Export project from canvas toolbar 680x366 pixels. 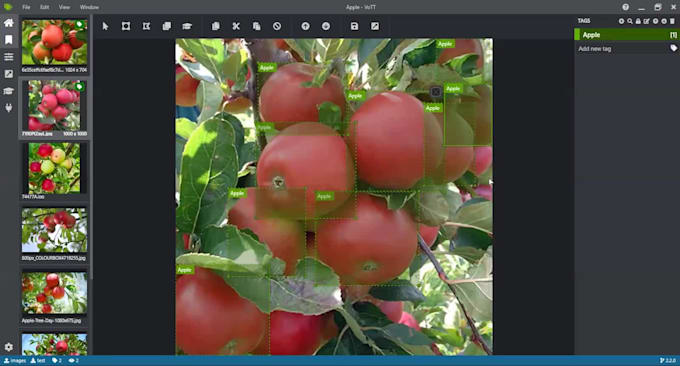375,26
